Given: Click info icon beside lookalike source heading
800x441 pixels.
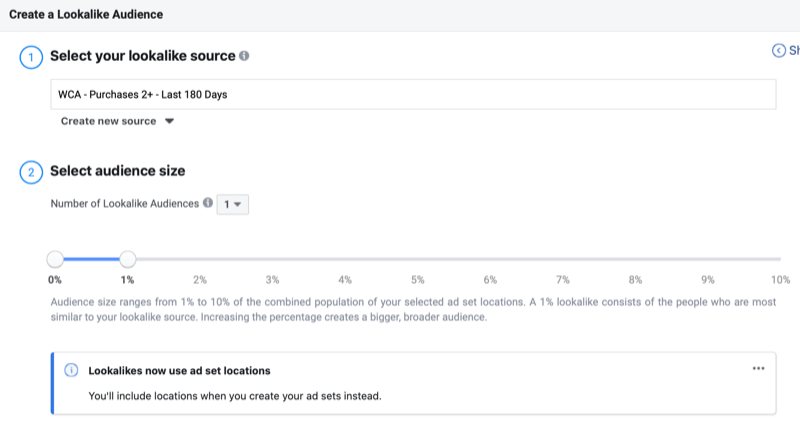Looking at the screenshot, I should [x=244, y=56].
